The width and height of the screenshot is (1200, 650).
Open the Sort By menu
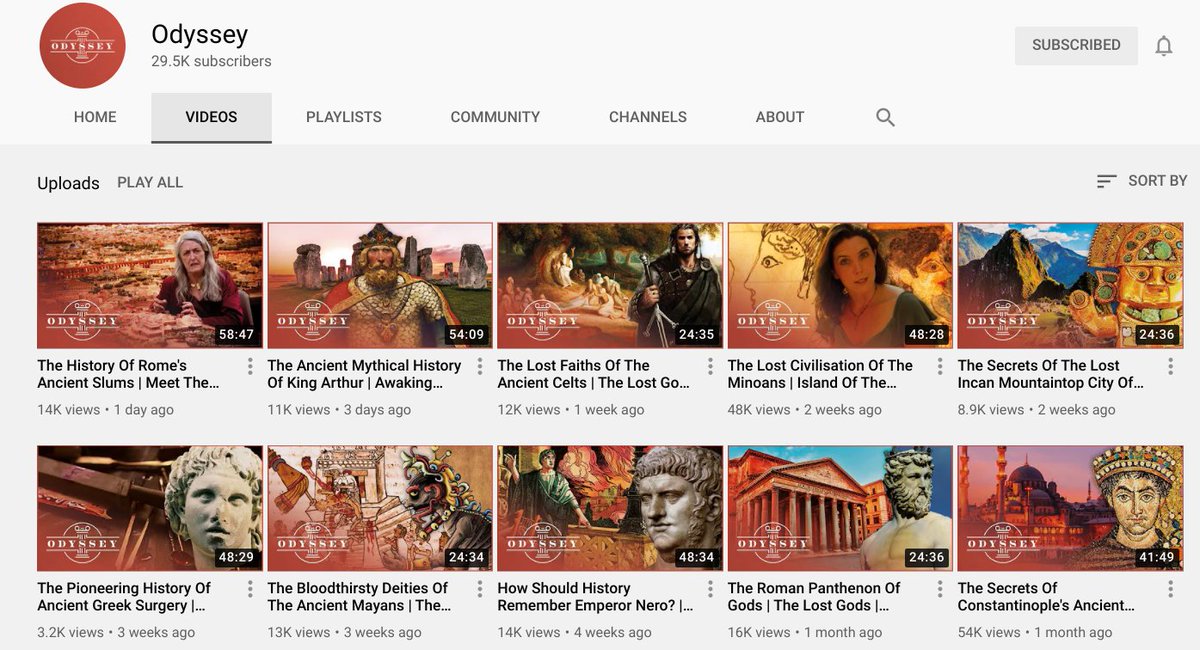click(1141, 181)
